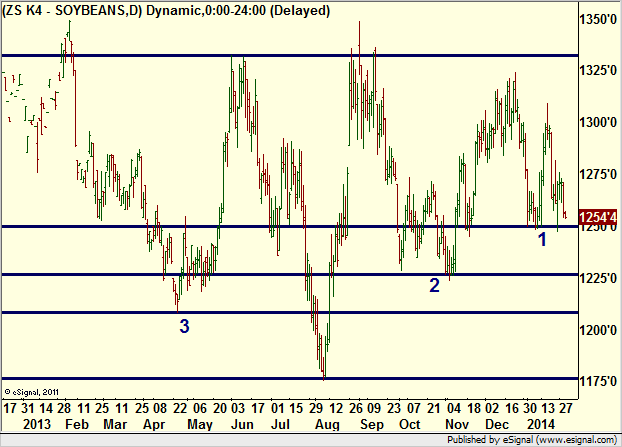Click the date tick 03 above Jun
This screenshot has height=447, width=622.
(x=238, y=408)
